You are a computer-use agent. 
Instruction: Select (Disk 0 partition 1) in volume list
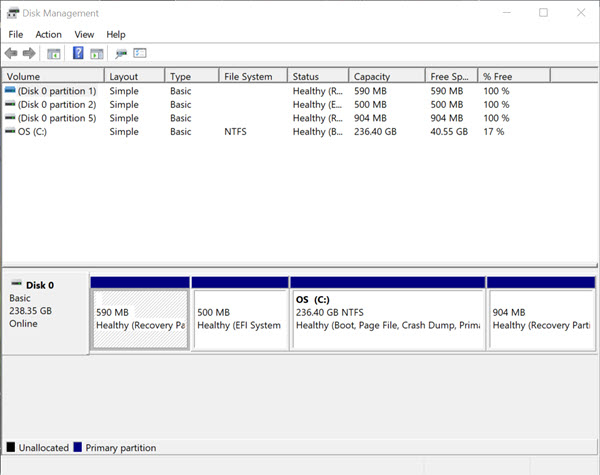(x=56, y=90)
